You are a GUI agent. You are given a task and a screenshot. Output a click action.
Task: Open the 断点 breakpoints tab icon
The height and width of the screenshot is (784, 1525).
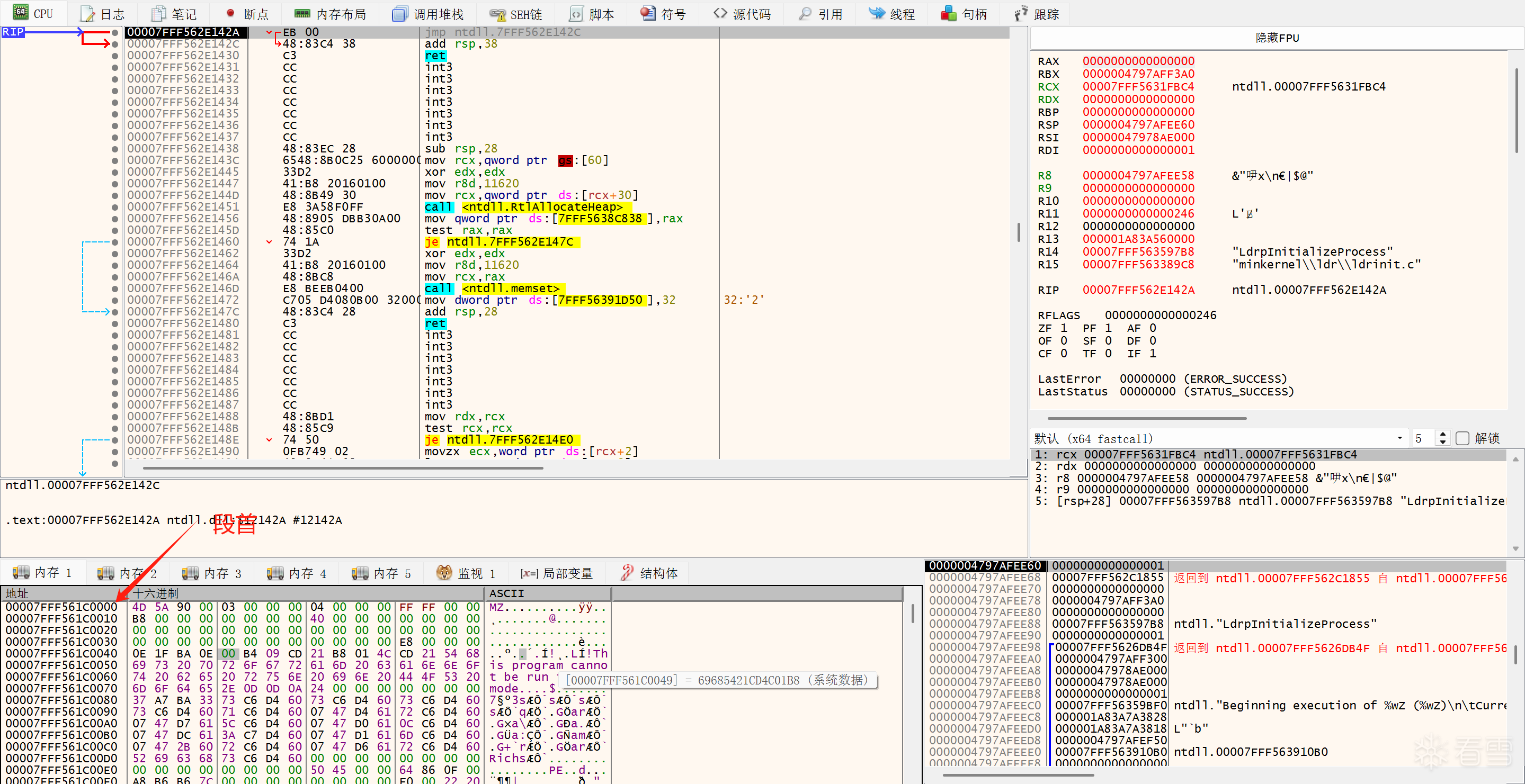[x=230, y=14]
